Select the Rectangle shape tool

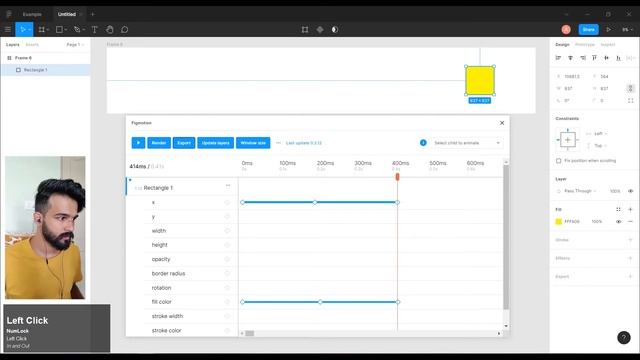click(x=59, y=29)
